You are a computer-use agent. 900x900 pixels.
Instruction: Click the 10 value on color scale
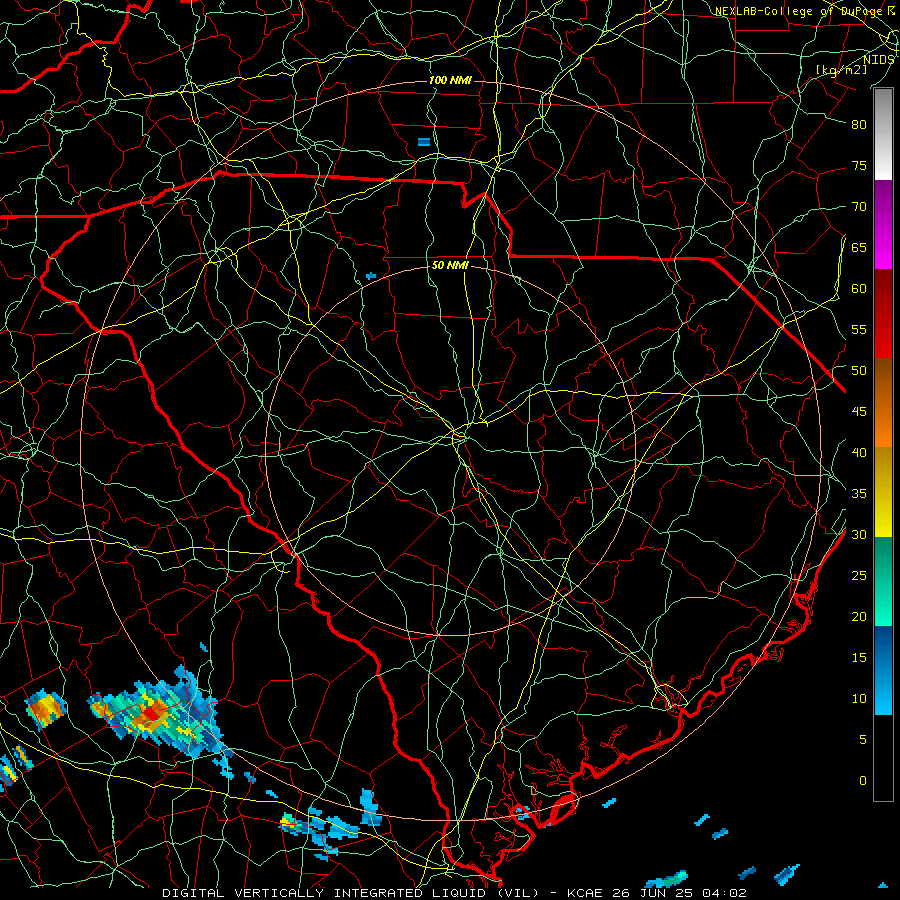[859, 699]
